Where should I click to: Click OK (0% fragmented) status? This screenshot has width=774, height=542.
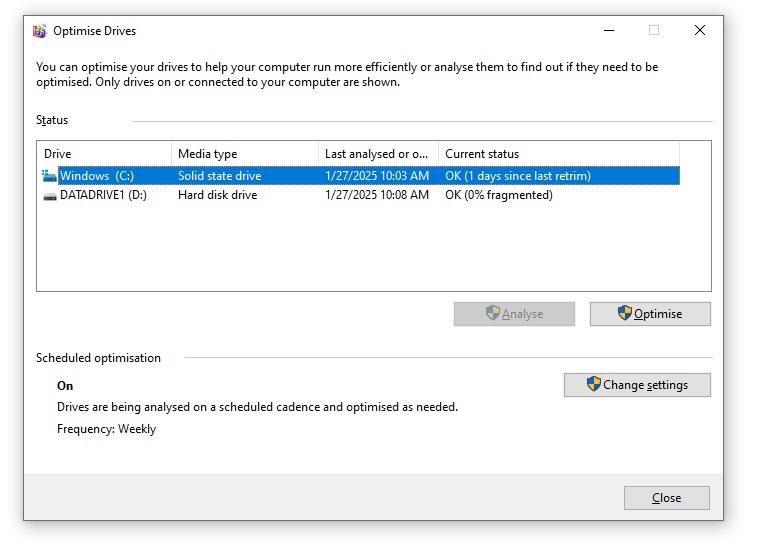(499, 195)
